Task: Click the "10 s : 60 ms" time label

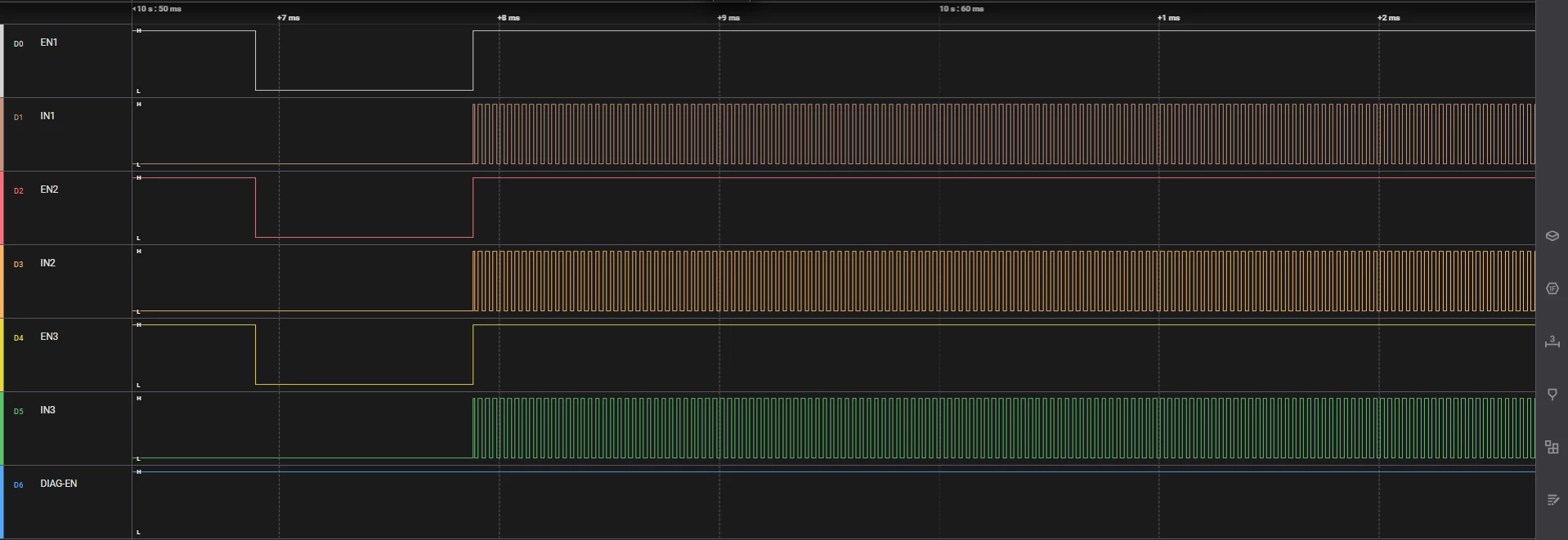Action: pyautogui.click(x=961, y=9)
